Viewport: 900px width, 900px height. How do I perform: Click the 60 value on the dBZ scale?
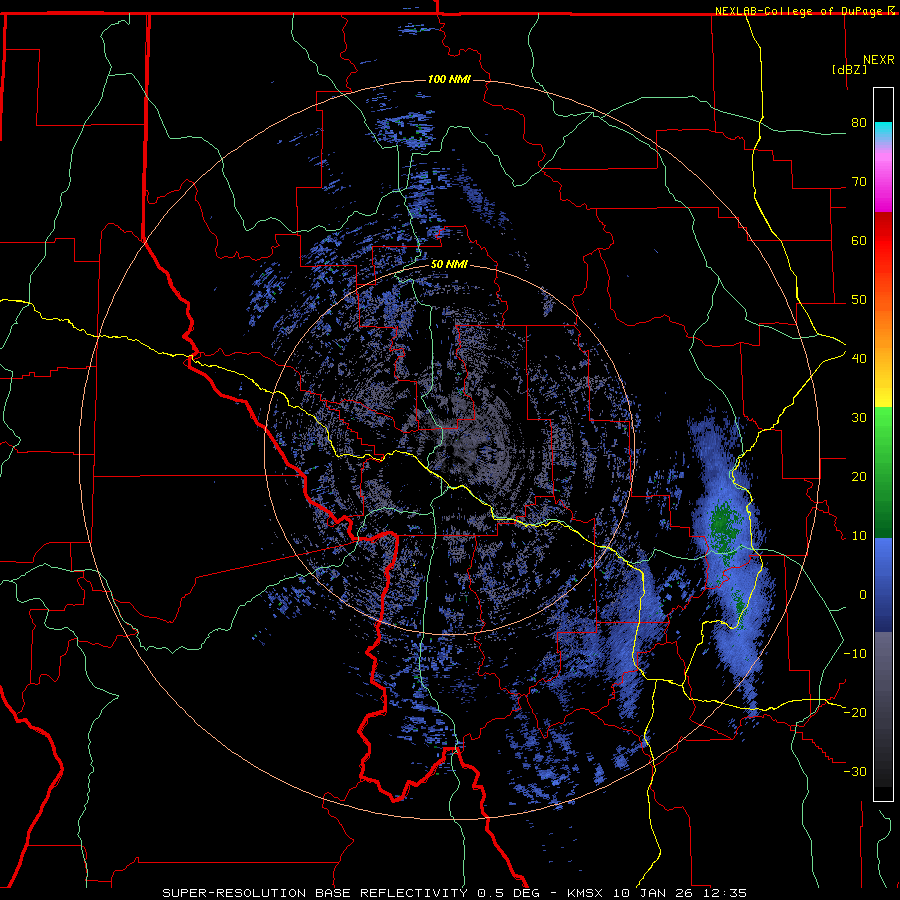coord(859,240)
